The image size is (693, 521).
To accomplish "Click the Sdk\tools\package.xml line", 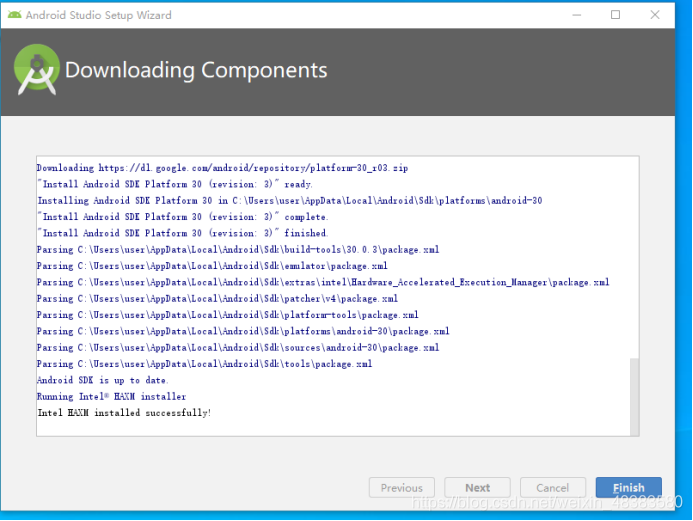I will pos(205,364).
